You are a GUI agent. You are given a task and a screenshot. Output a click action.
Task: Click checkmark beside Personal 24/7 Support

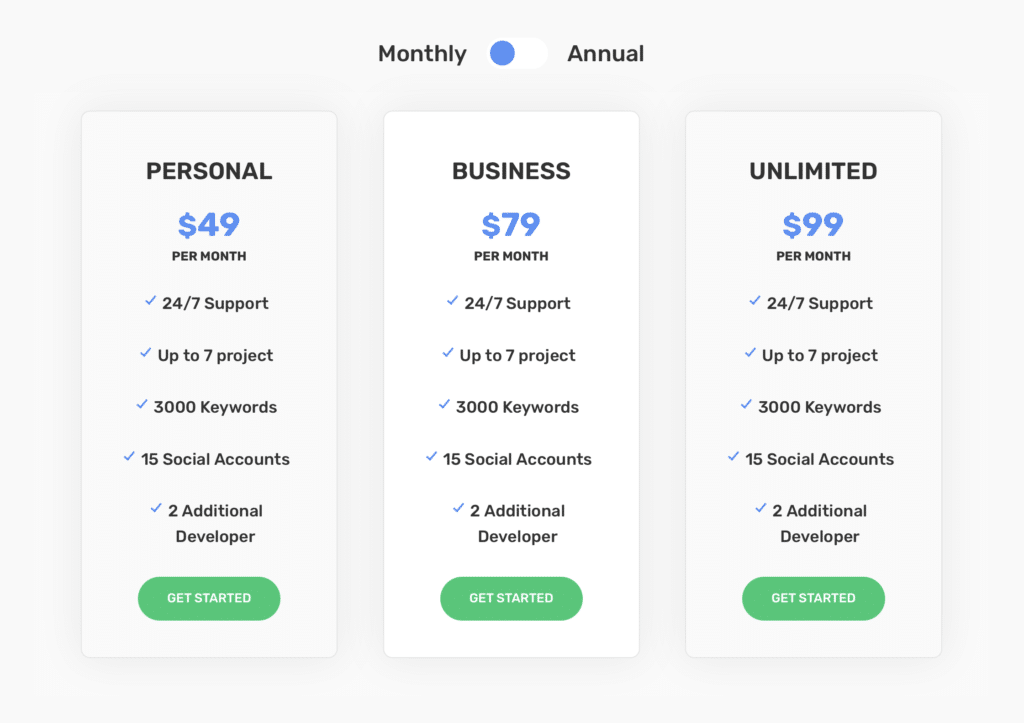click(x=150, y=300)
